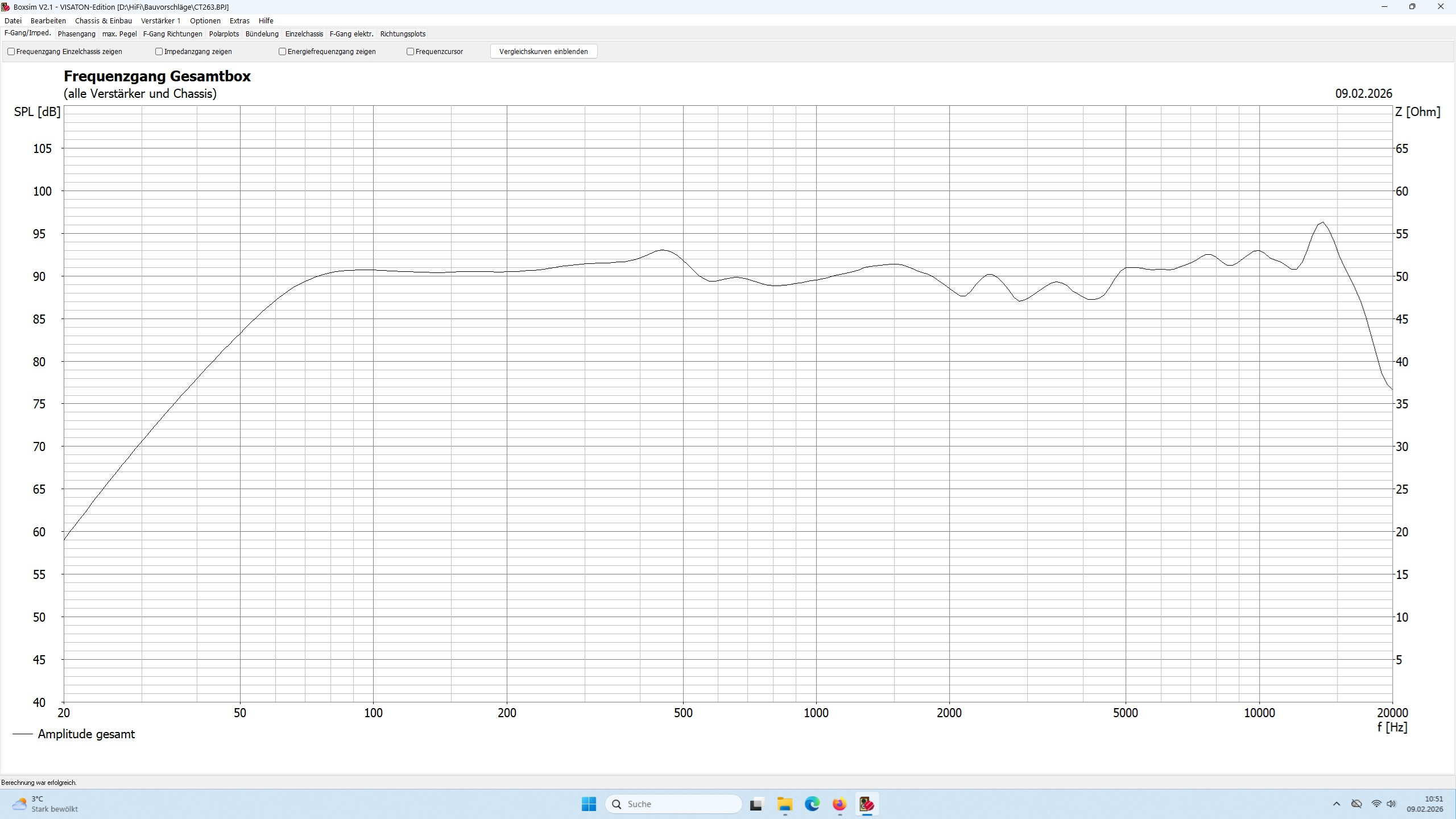Switch to the Polarplots tab
Image resolution: width=1456 pixels, height=819 pixels.
[224, 34]
